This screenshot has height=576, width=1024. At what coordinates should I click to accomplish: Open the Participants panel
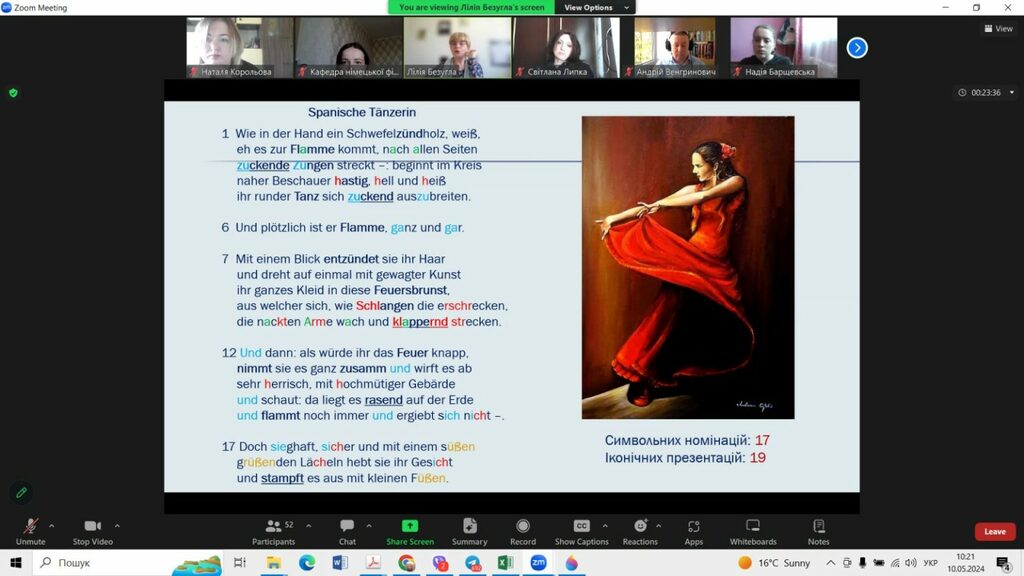[274, 532]
